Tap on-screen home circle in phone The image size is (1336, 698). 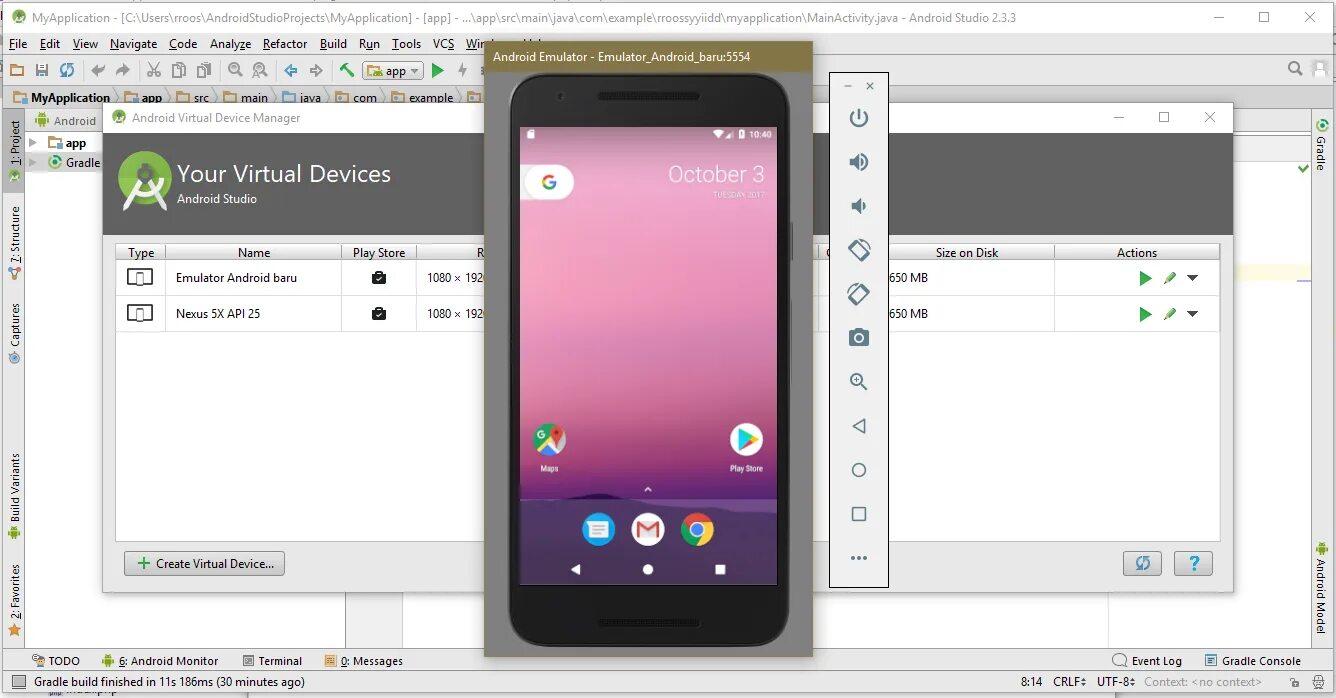coord(648,569)
